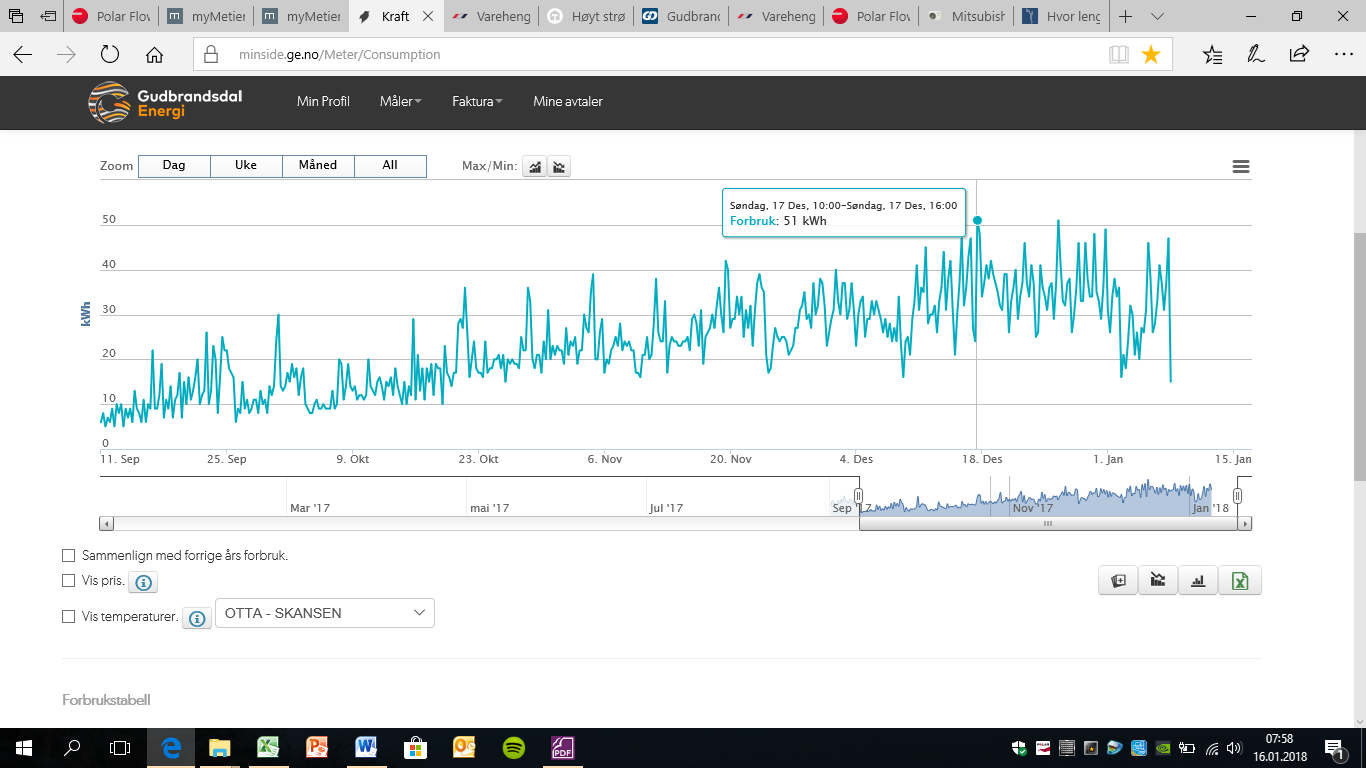This screenshot has height=768, width=1366.
Task: Open Mine avtaler in navigation bar
Action: click(x=567, y=101)
